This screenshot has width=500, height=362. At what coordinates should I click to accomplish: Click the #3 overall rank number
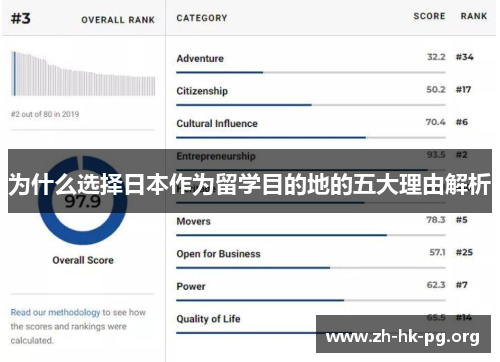click(21, 18)
